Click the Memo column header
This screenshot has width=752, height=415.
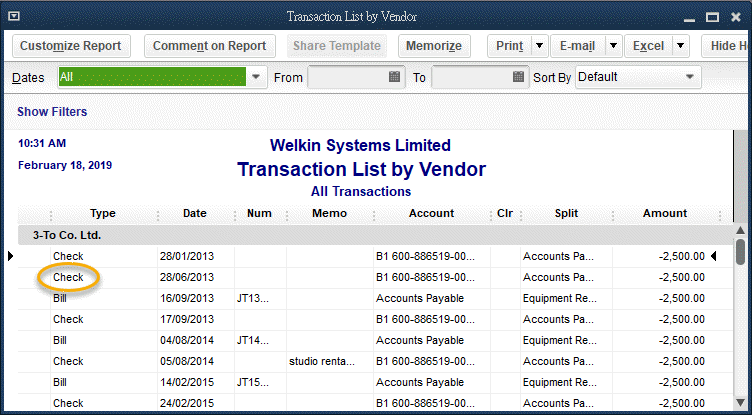(329, 213)
